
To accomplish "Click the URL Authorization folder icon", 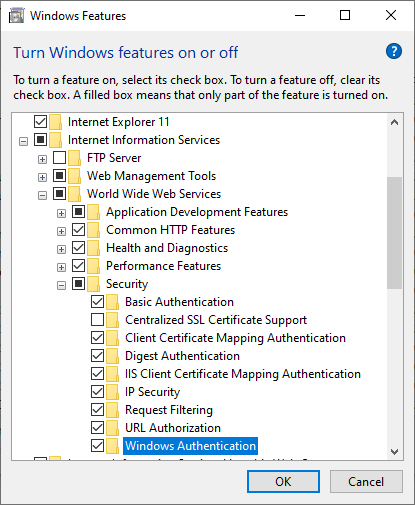I will click(x=112, y=428).
